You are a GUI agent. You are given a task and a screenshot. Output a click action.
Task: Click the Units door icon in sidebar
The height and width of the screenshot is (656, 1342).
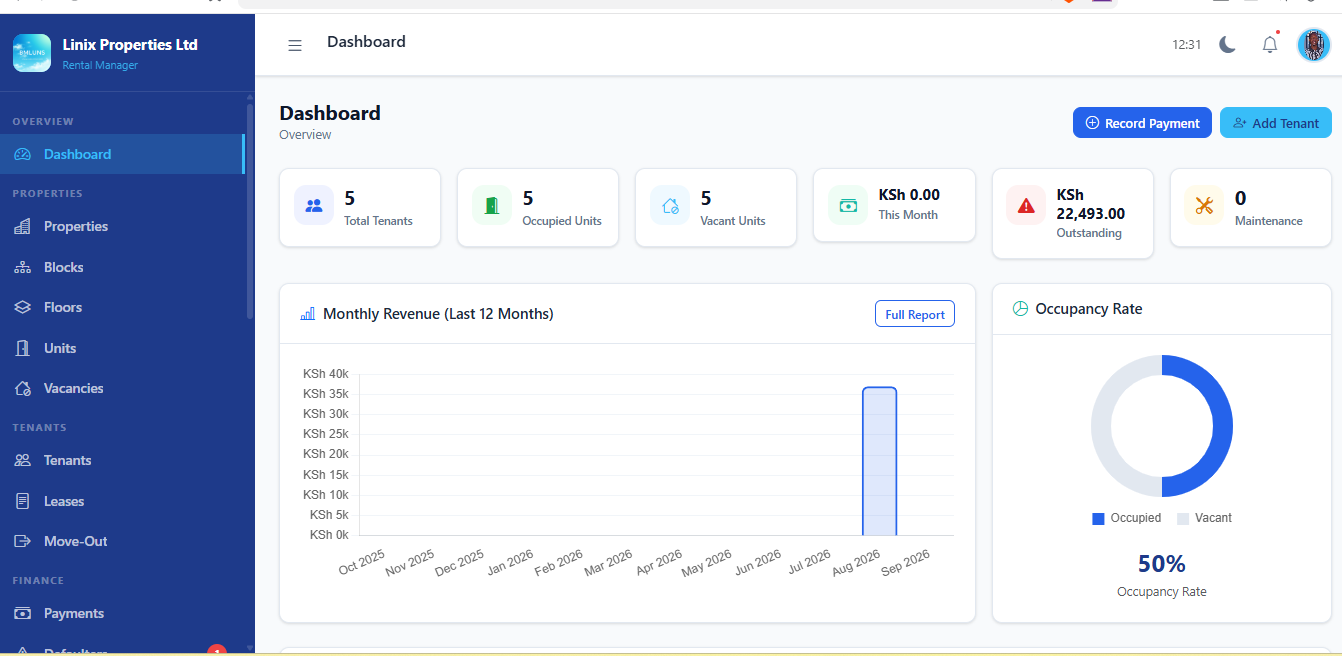pos(22,348)
